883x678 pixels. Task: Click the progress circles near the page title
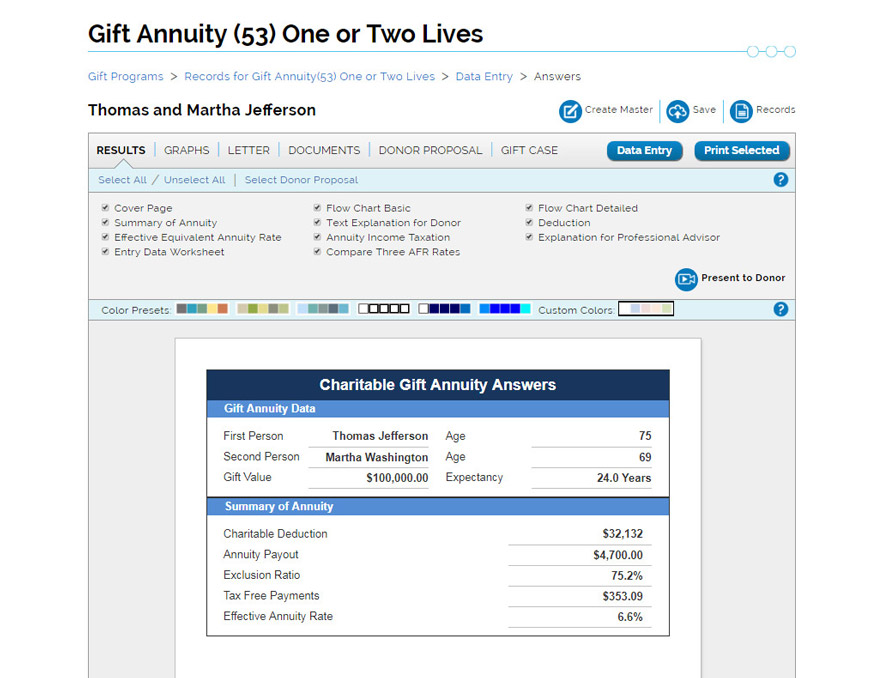[771, 51]
